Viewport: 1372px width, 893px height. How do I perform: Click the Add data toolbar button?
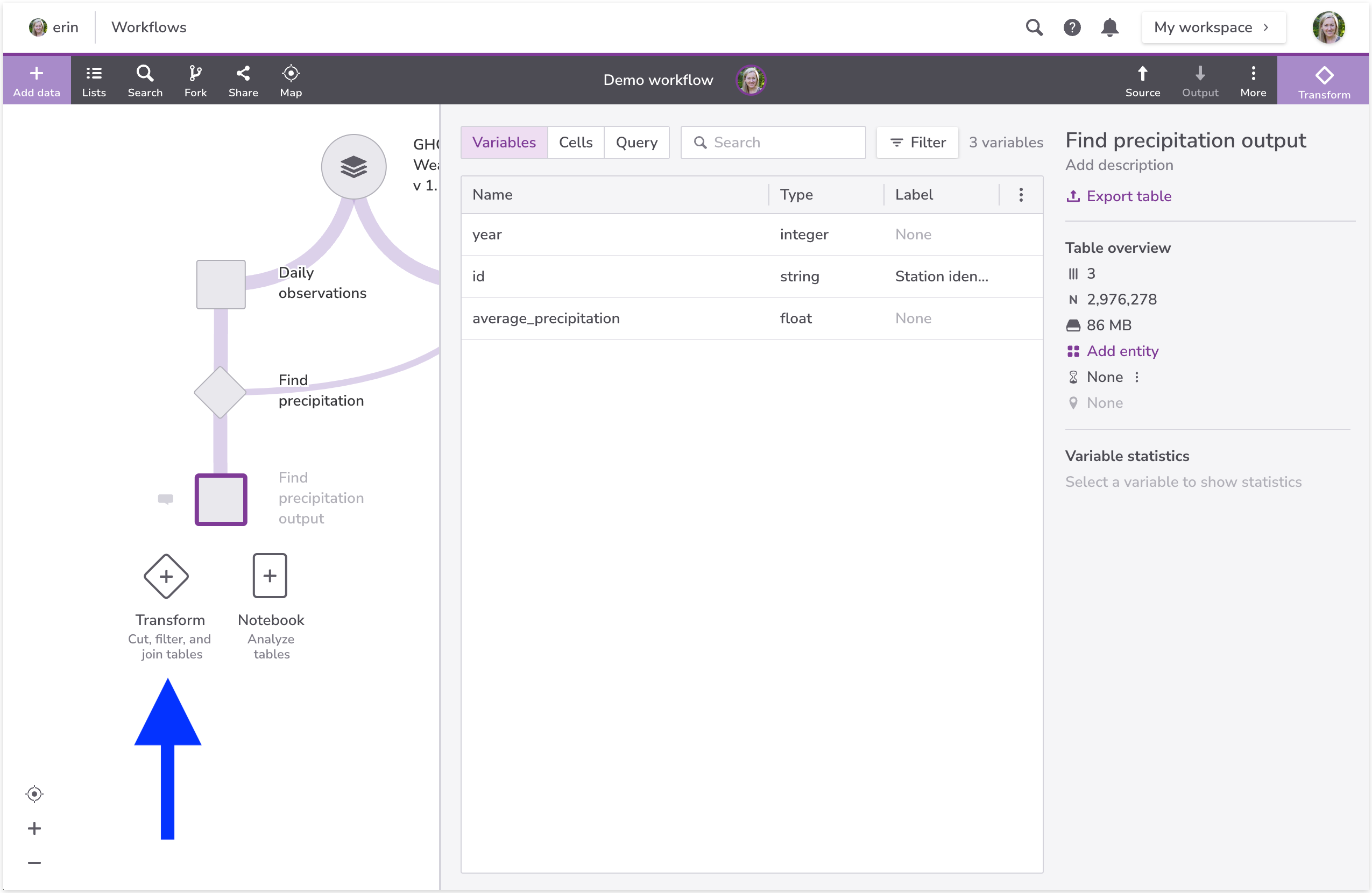click(37, 80)
